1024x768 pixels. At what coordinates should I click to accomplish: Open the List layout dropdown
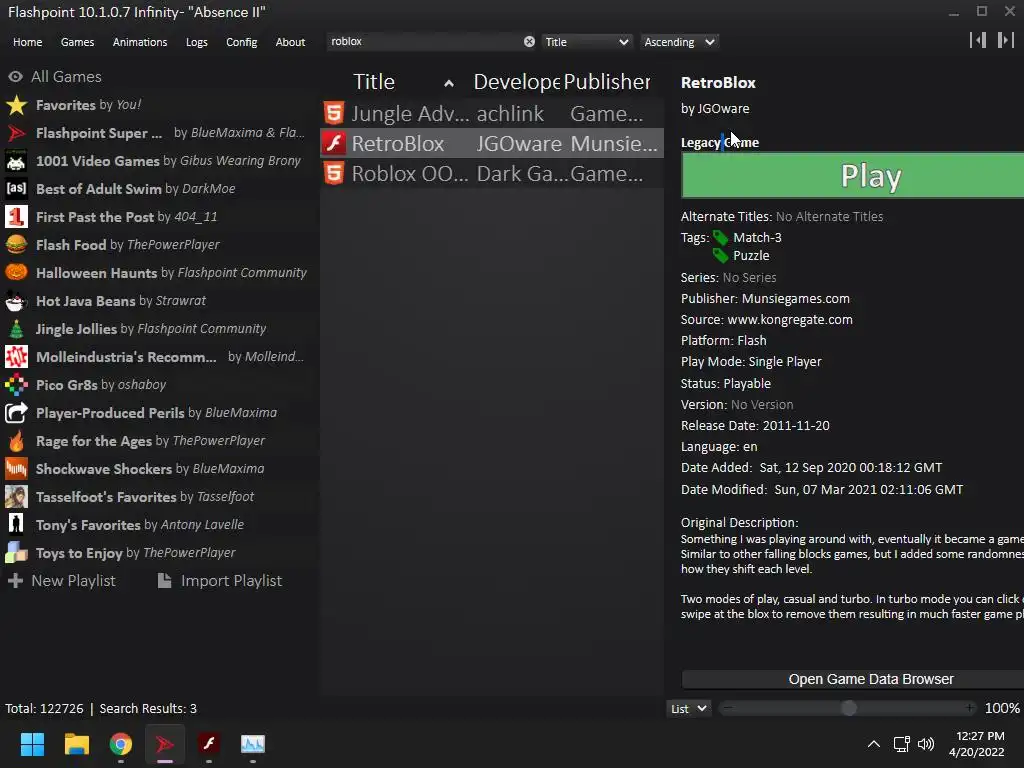tap(689, 709)
